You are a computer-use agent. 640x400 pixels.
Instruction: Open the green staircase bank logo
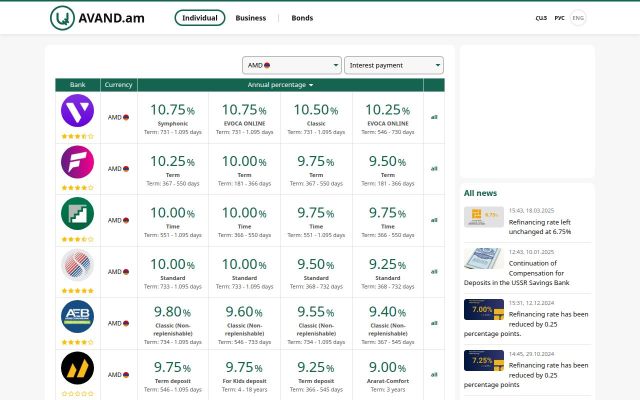point(78,213)
